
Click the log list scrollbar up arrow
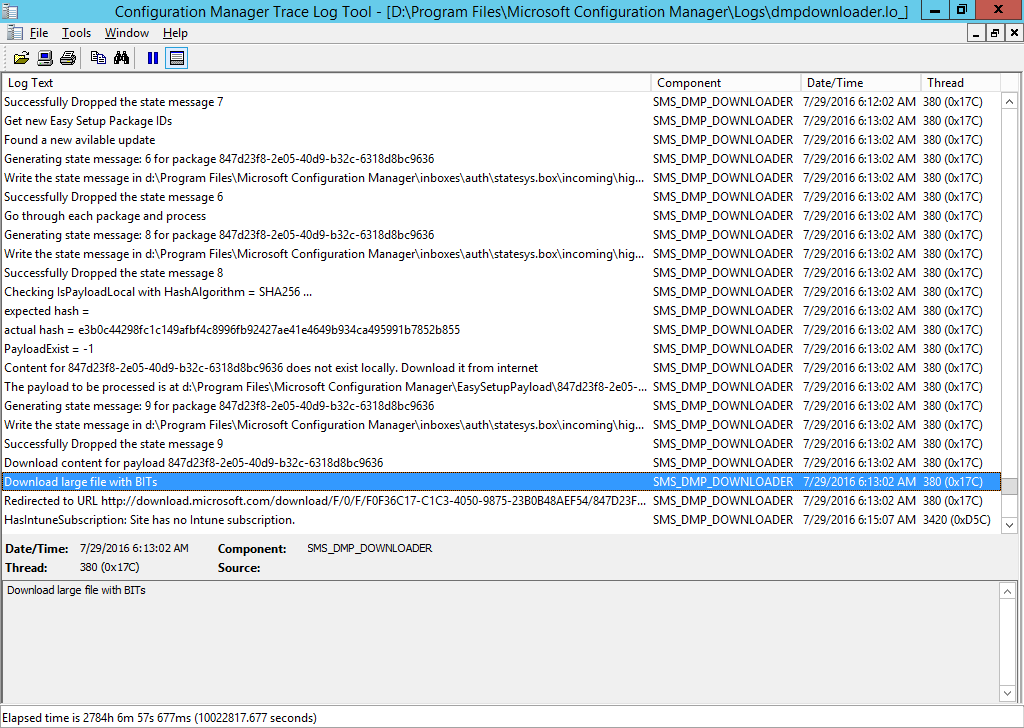(x=1009, y=102)
